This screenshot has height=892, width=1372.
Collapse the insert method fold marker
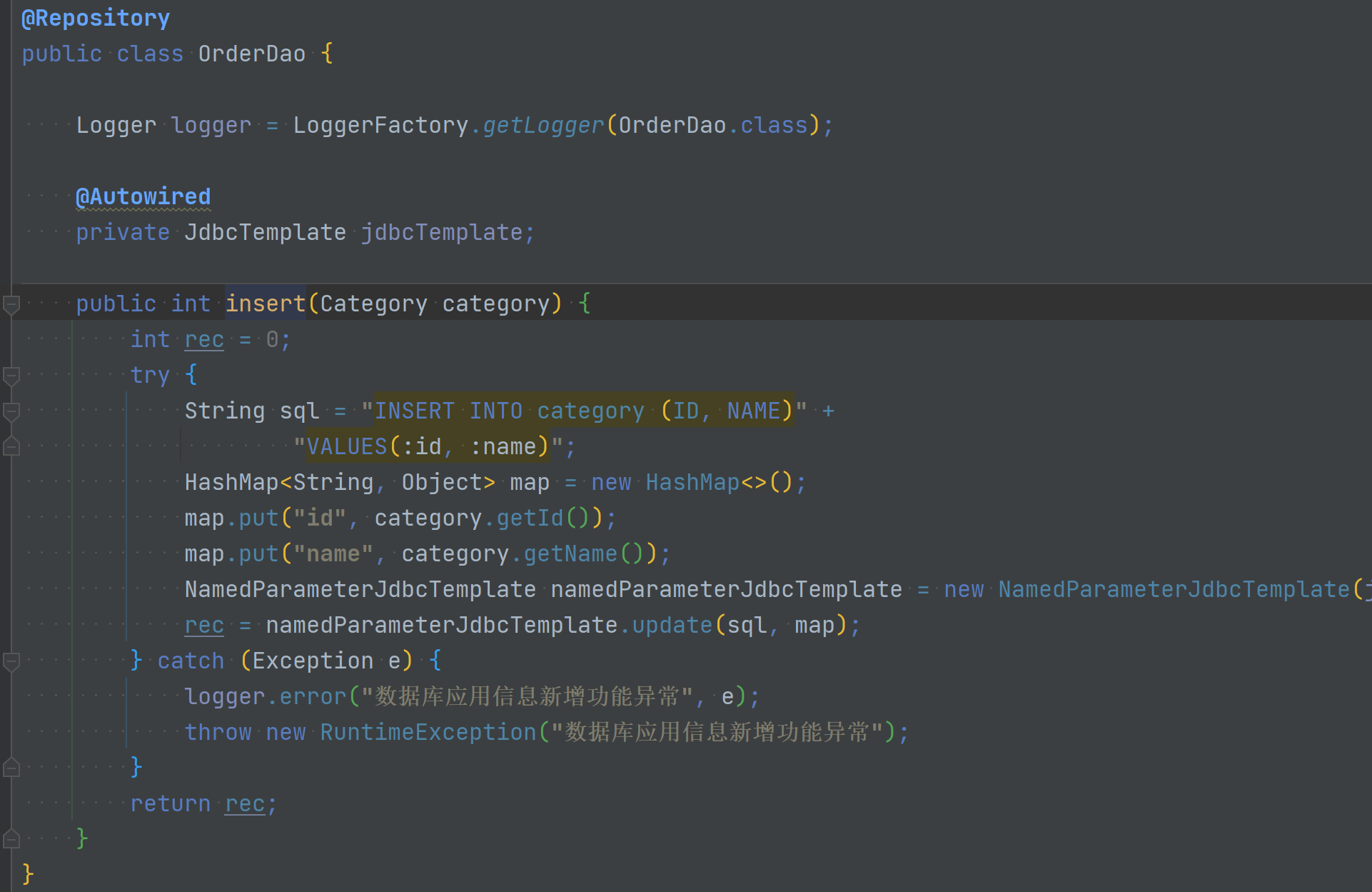coord(11,305)
